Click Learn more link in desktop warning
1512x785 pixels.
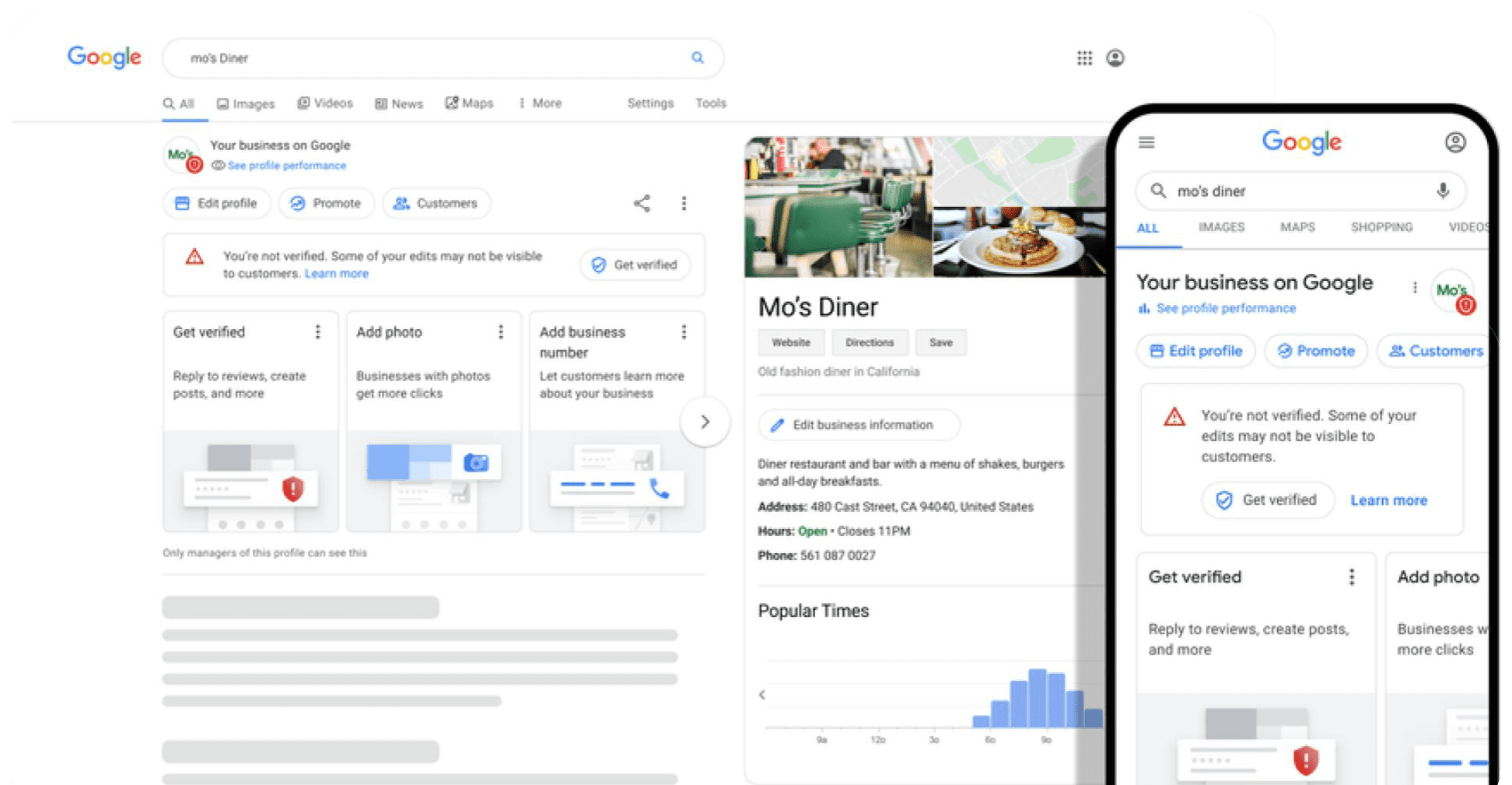(x=336, y=274)
